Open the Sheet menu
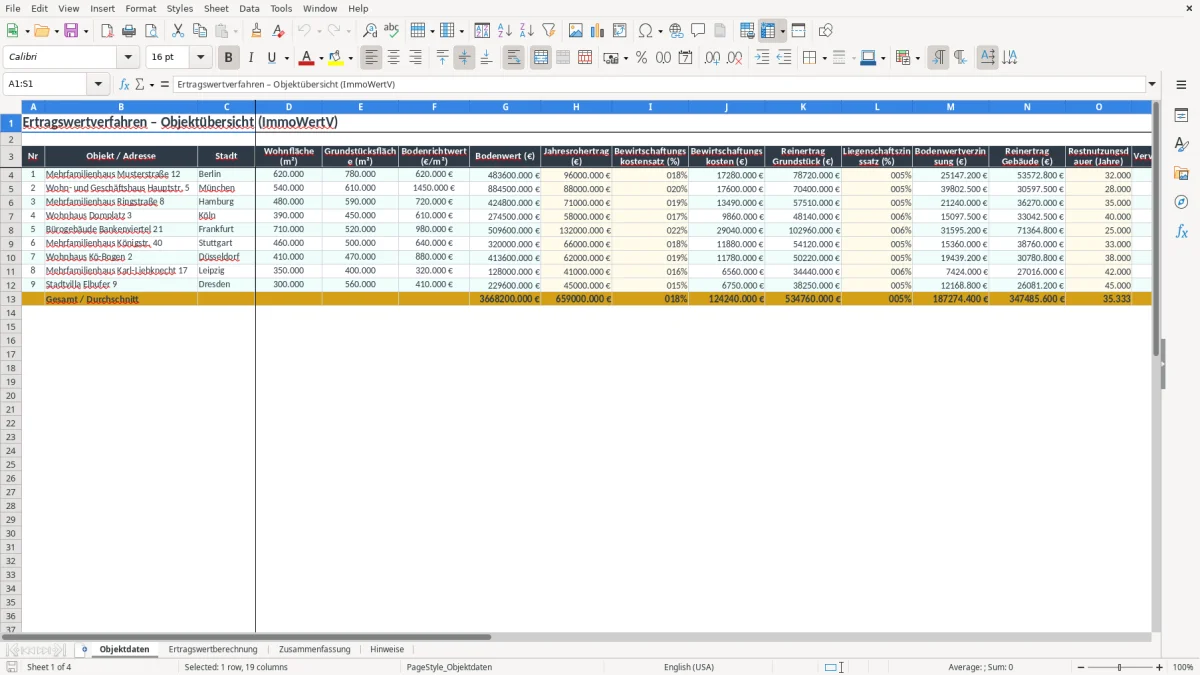1200x675 pixels. [x=216, y=8]
